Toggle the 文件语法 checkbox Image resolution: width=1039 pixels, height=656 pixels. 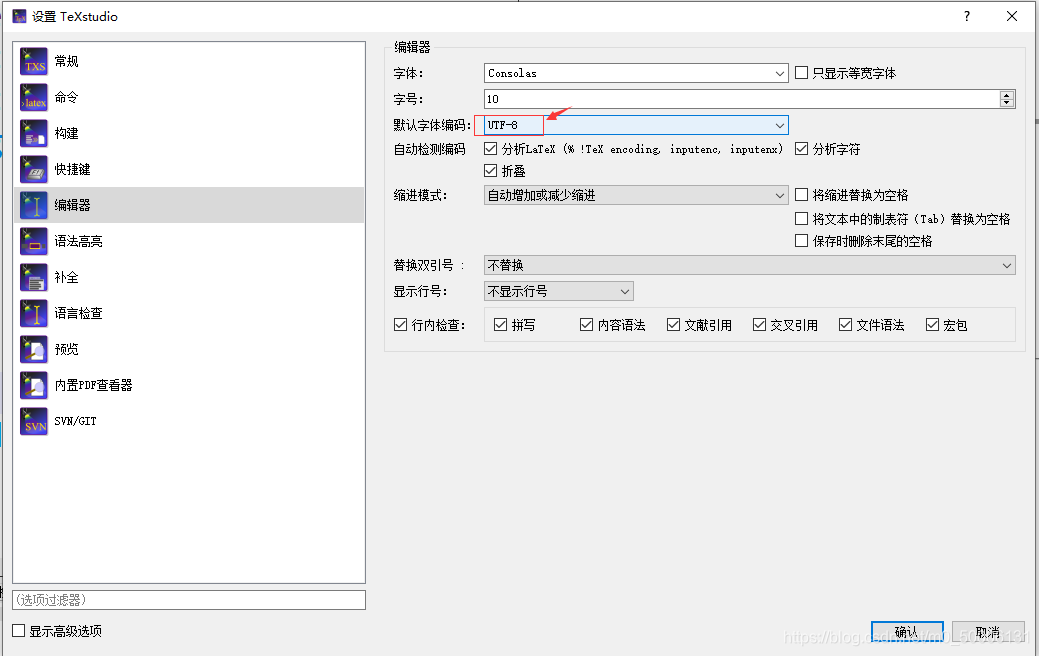click(845, 325)
